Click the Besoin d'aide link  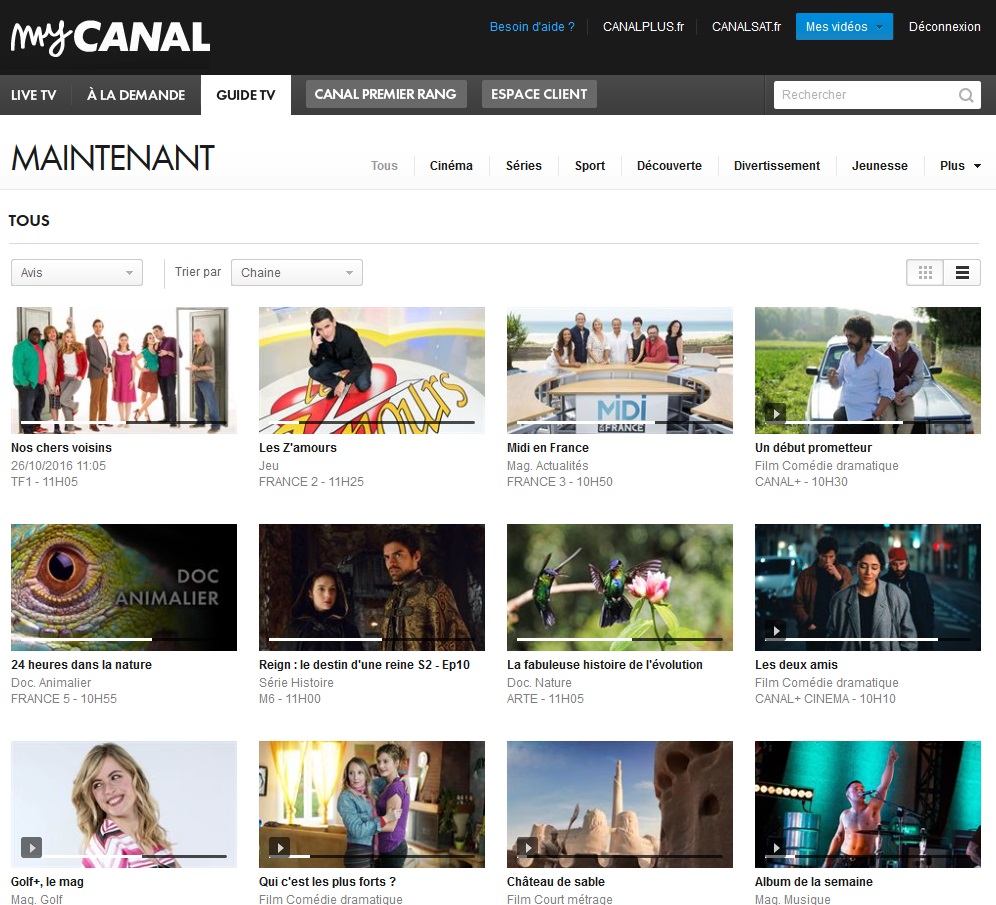click(x=532, y=27)
